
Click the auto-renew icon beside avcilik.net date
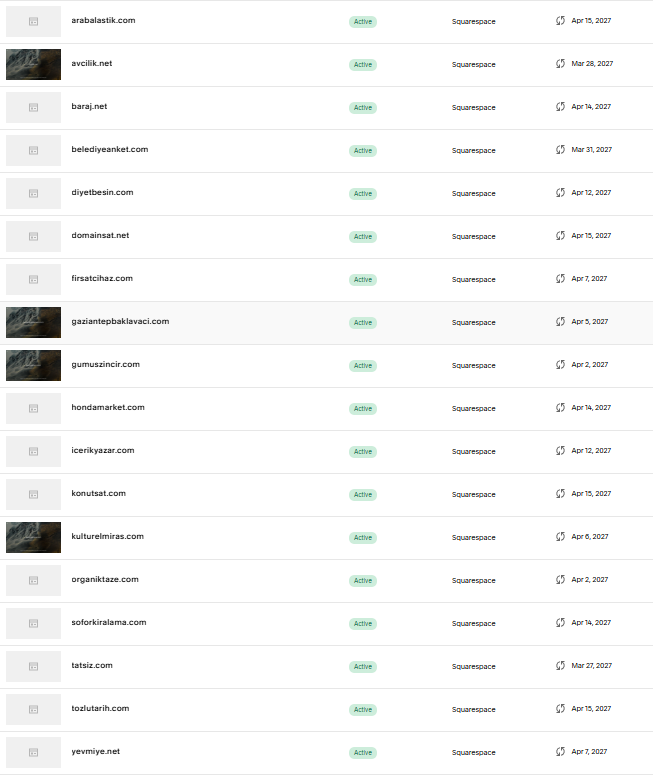(x=560, y=64)
